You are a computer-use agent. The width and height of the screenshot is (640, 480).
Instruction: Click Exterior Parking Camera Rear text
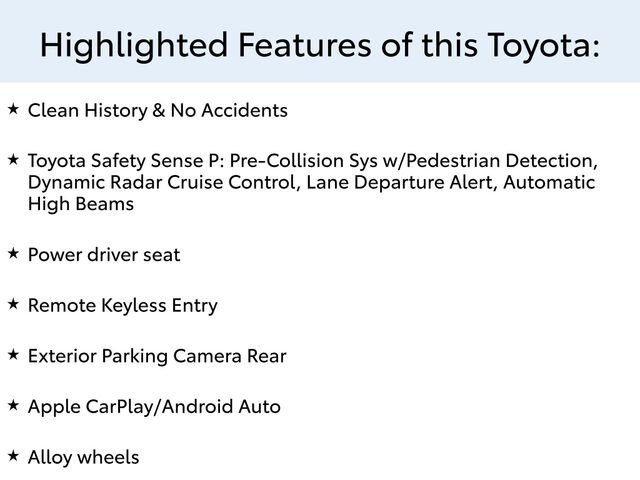[x=157, y=356]
